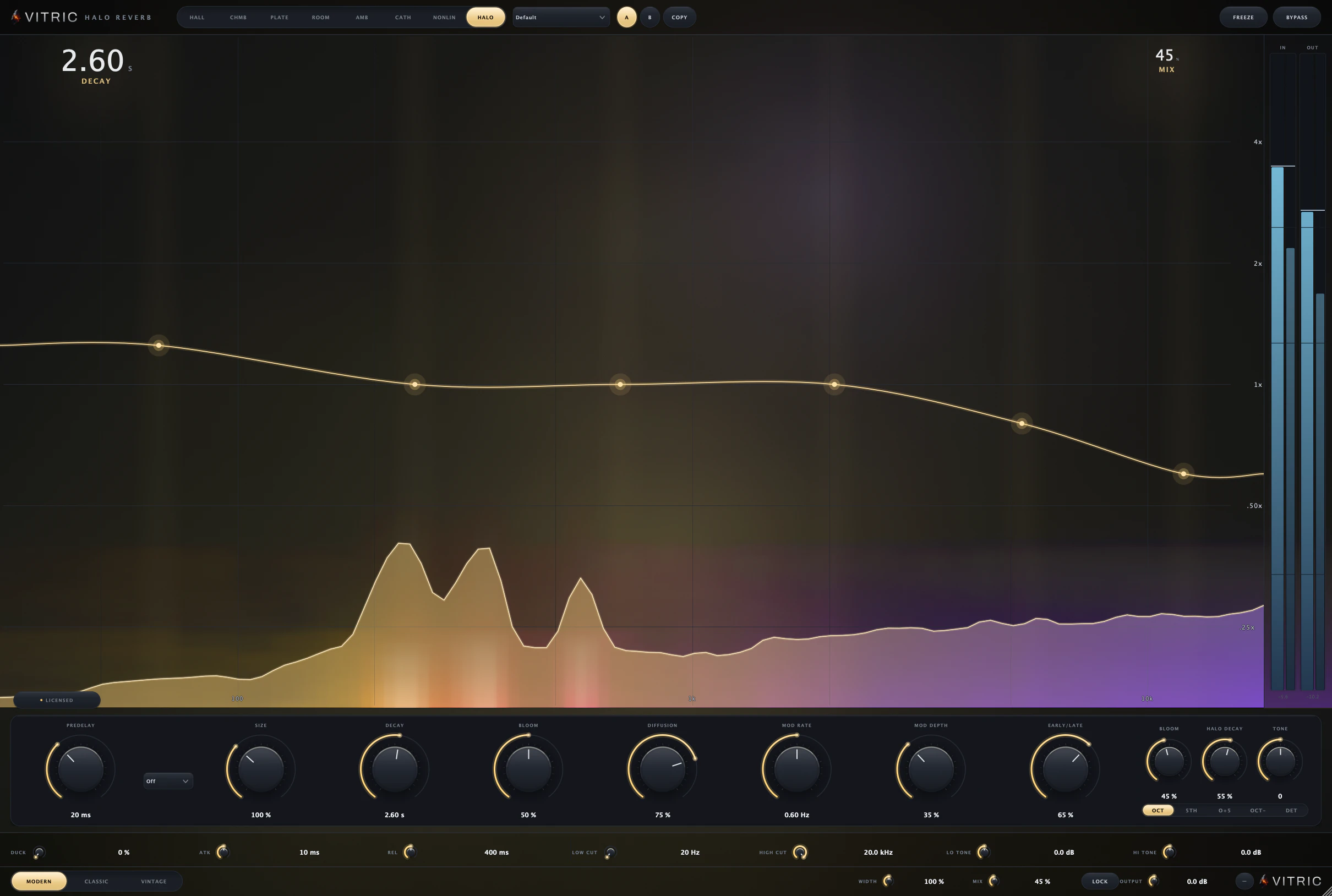Screen dimensions: 1332x896
Task: Toggle the Bypass button
Action: click(x=1297, y=17)
